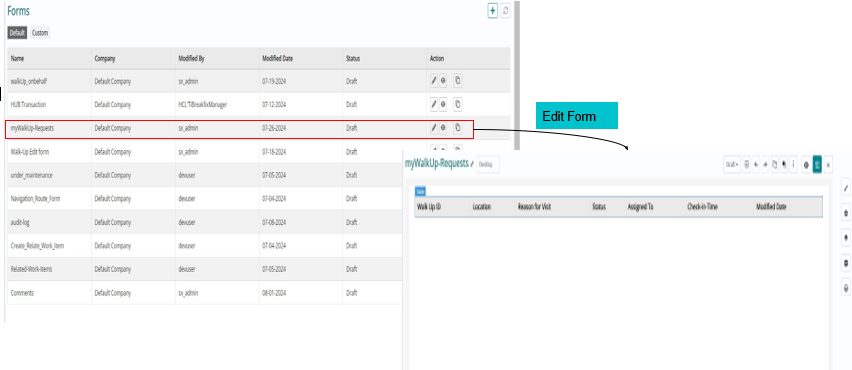Edit the walkUp_onbehalf form with pencil icon
The image size is (852, 370).
point(434,81)
